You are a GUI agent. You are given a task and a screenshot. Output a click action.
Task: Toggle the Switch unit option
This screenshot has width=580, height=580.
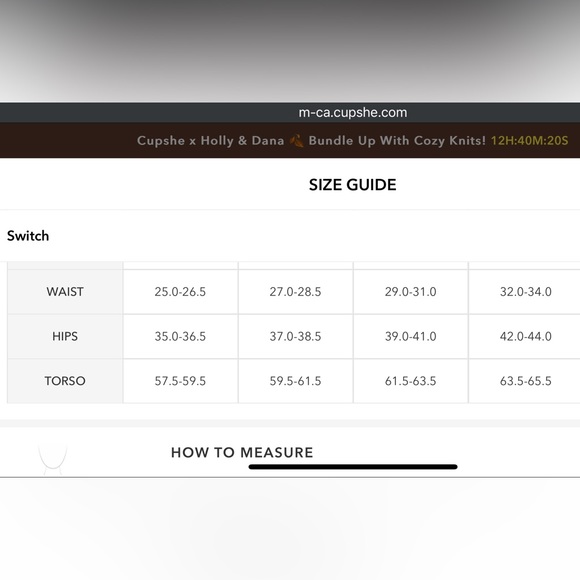tap(28, 236)
